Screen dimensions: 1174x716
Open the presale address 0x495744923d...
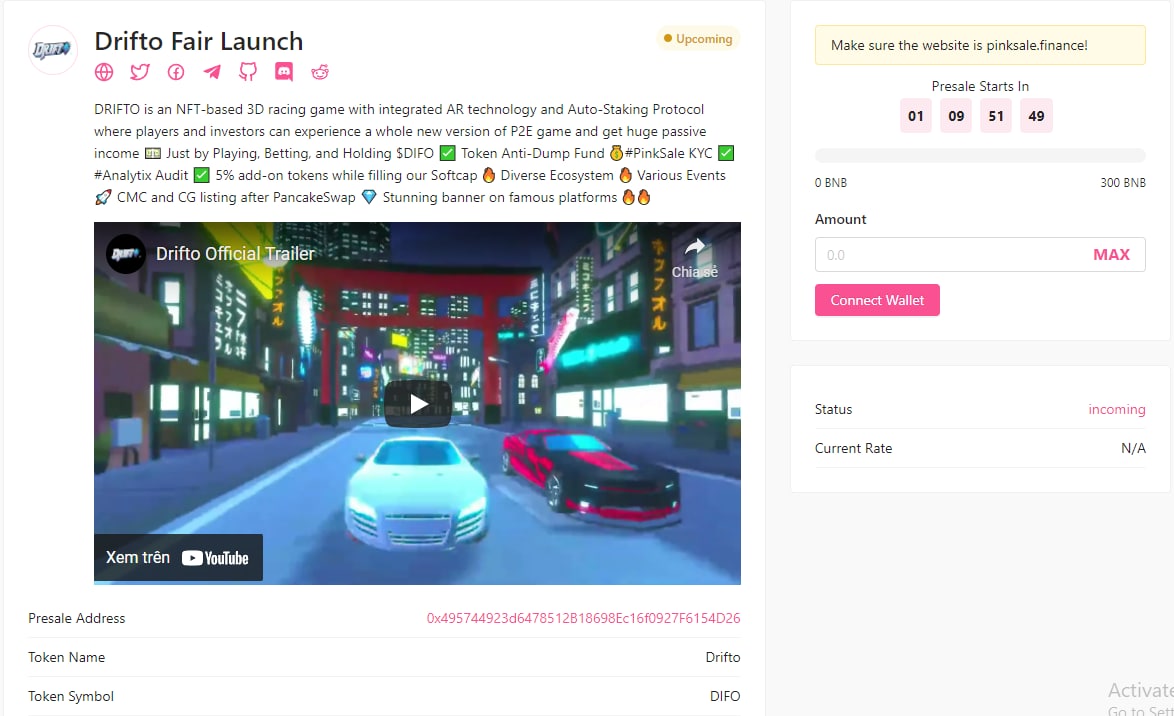[583, 618]
